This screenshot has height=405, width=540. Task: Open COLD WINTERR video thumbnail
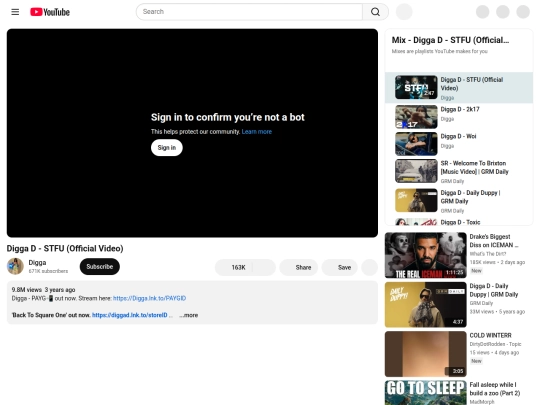[426, 354]
